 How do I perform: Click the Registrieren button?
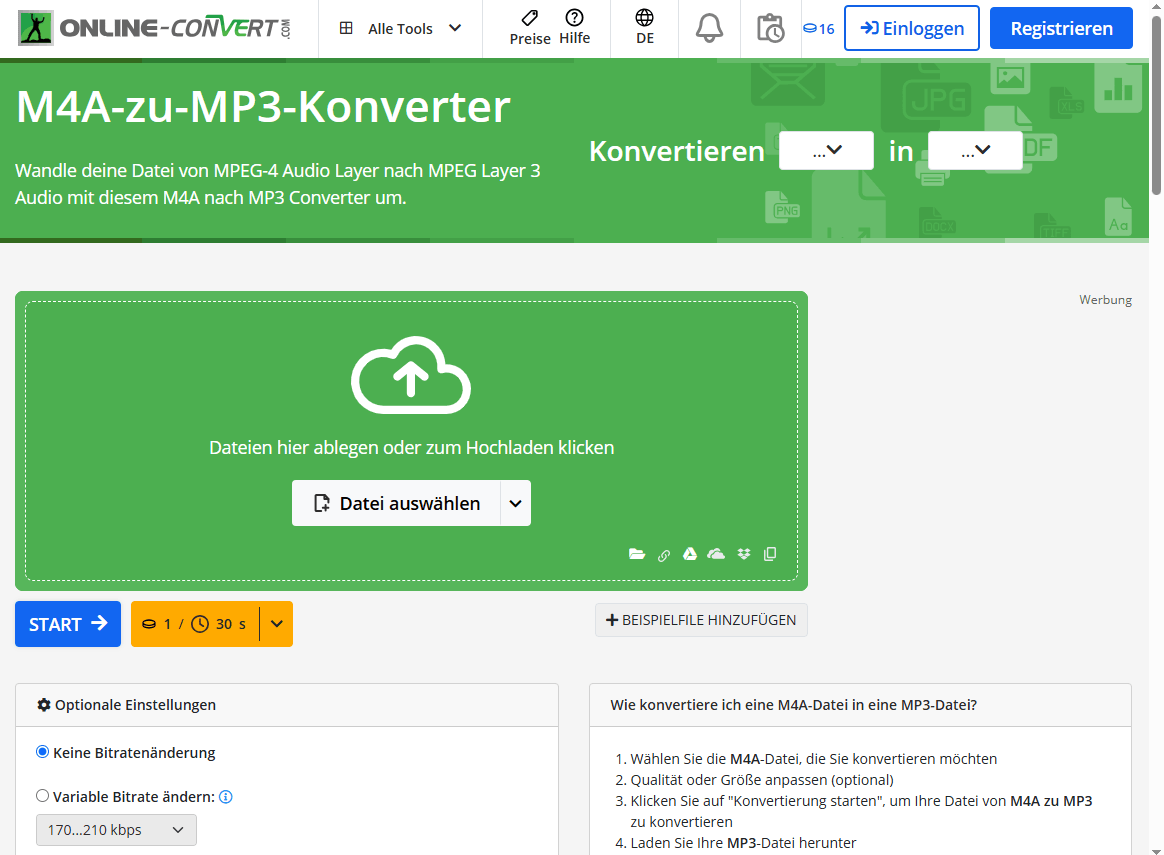tap(1061, 28)
